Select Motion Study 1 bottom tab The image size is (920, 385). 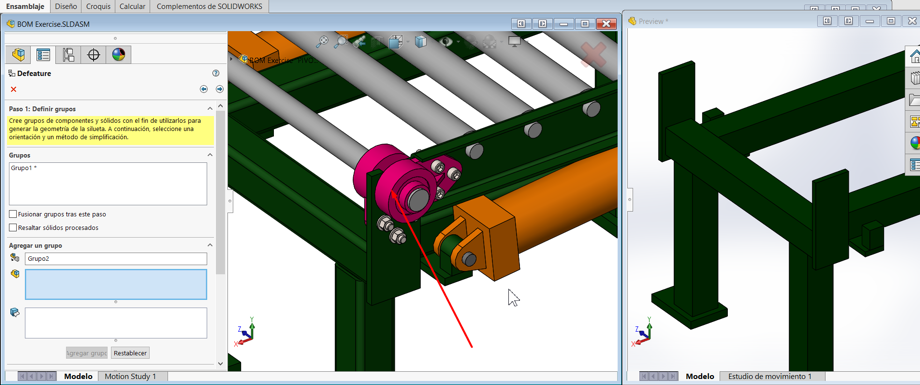(x=130, y=376)
